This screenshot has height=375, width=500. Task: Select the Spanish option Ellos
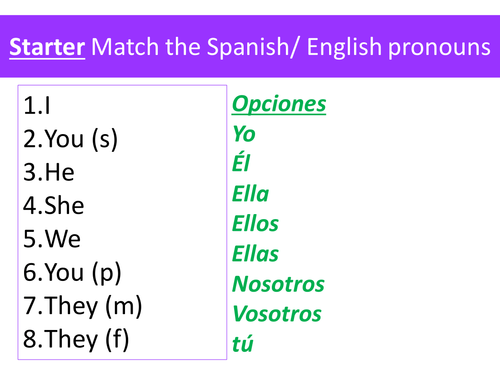[x=255, y=224]
